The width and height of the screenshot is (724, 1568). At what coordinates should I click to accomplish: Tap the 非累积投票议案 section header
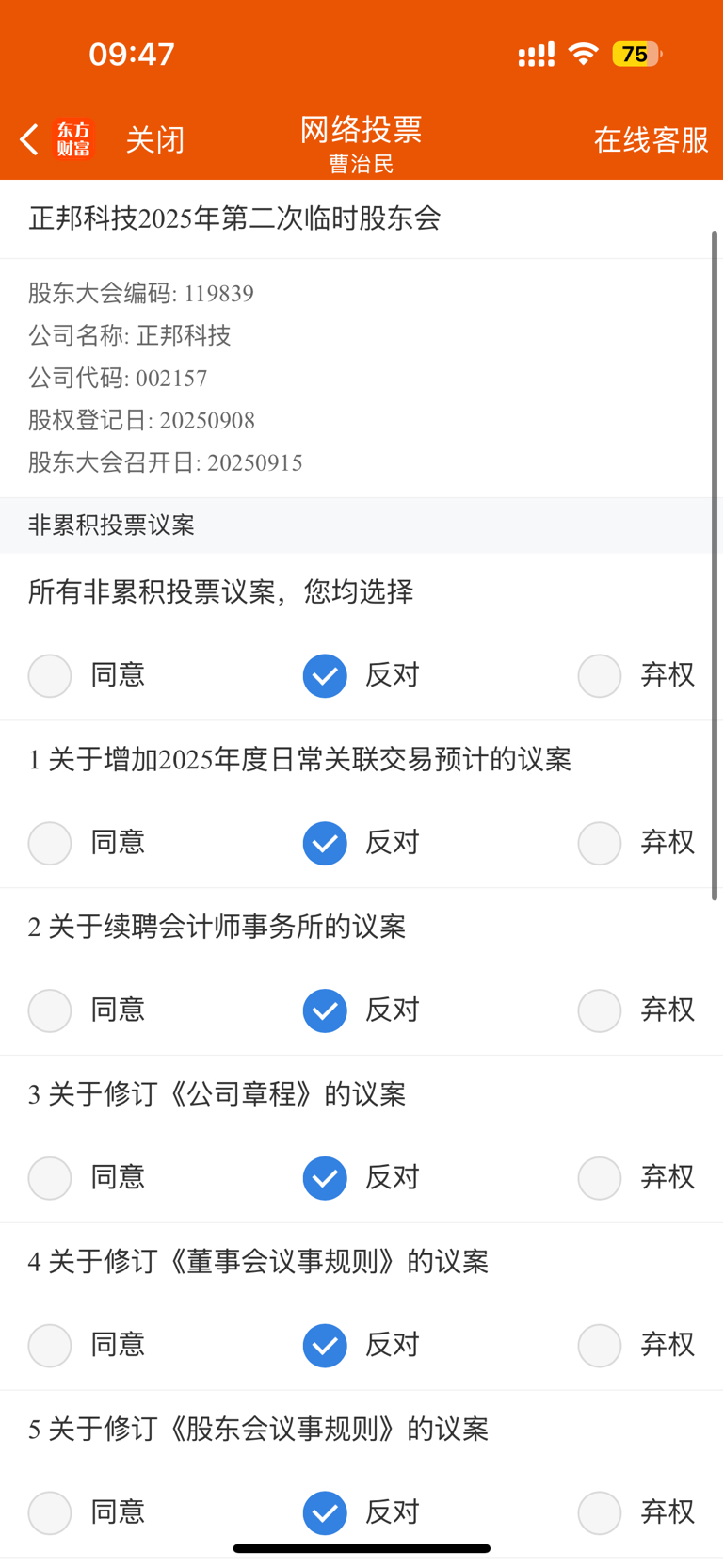tap(111, 525)
